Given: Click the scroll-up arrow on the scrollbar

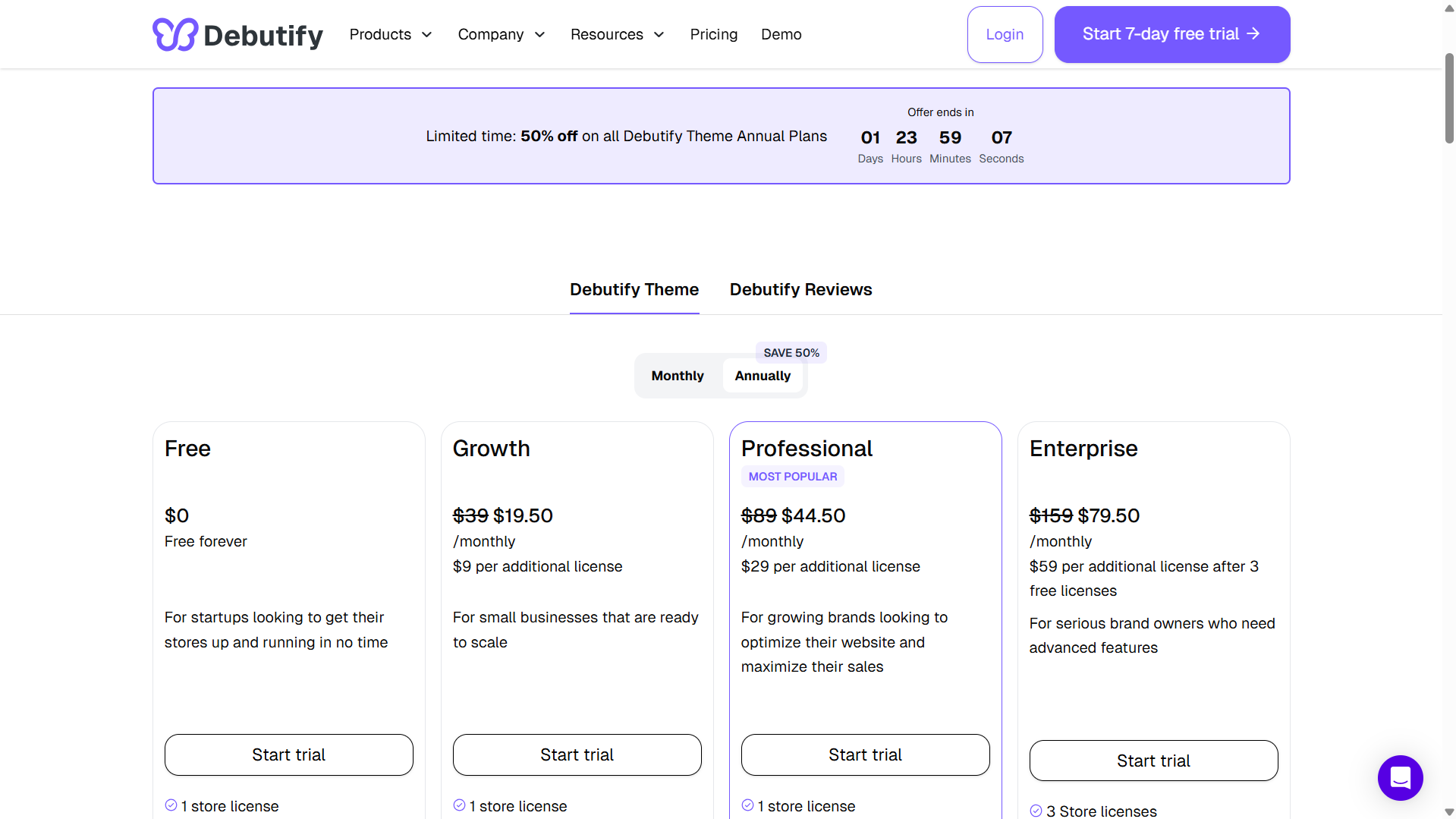Looking at the screenshot, I should (1448, 8).
